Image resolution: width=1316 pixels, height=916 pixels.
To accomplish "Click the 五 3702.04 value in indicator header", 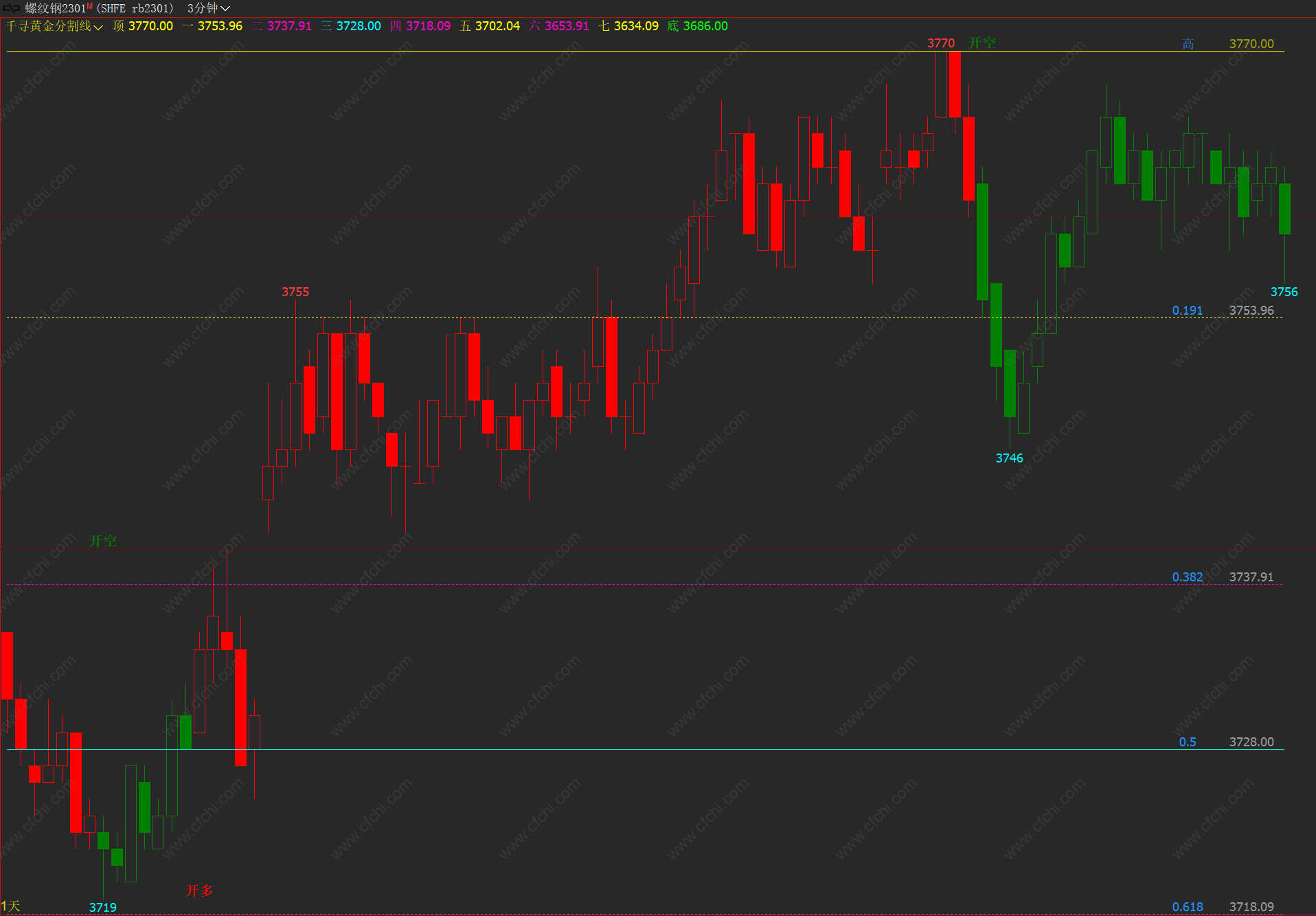I will click(x=490, y=26).
